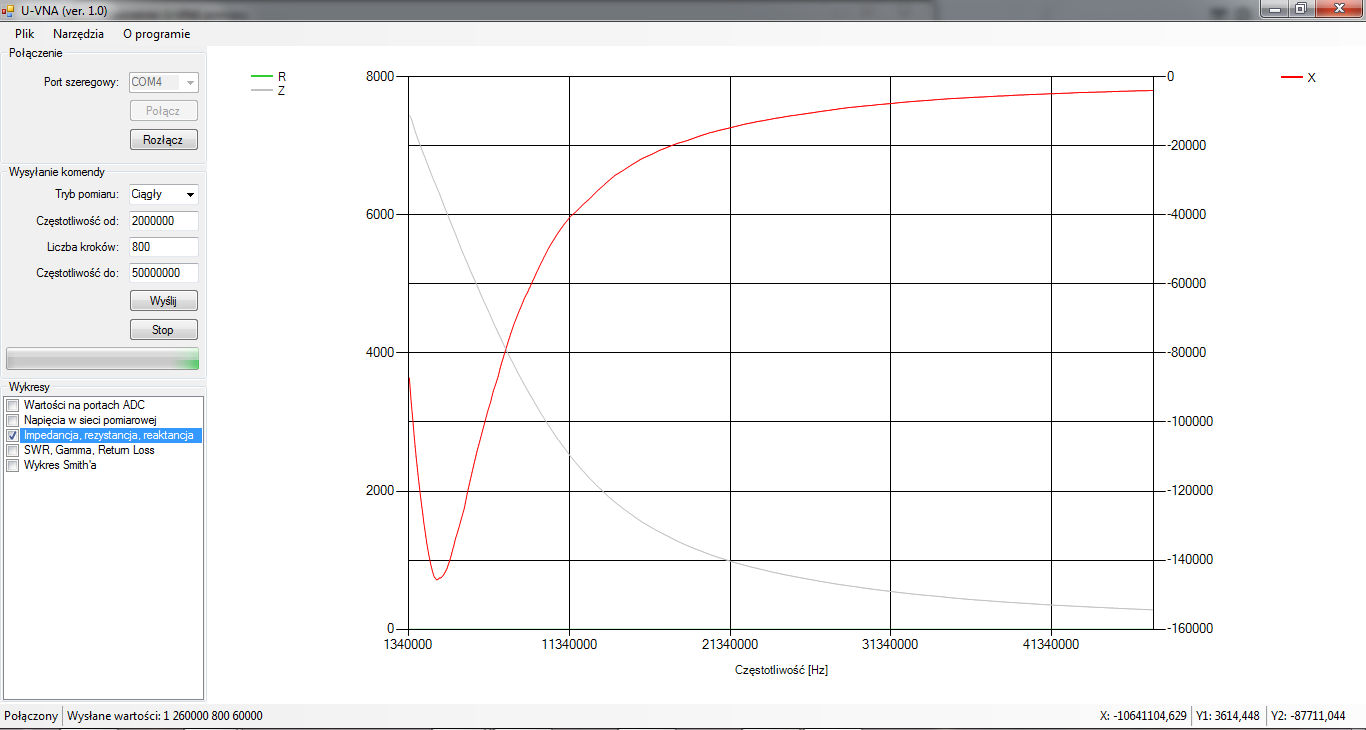This screenshot has height=730, width=1366.
Task: Toggle the SWR, Gamma, Return Loss checkbox
Action: tap(13, 450)
